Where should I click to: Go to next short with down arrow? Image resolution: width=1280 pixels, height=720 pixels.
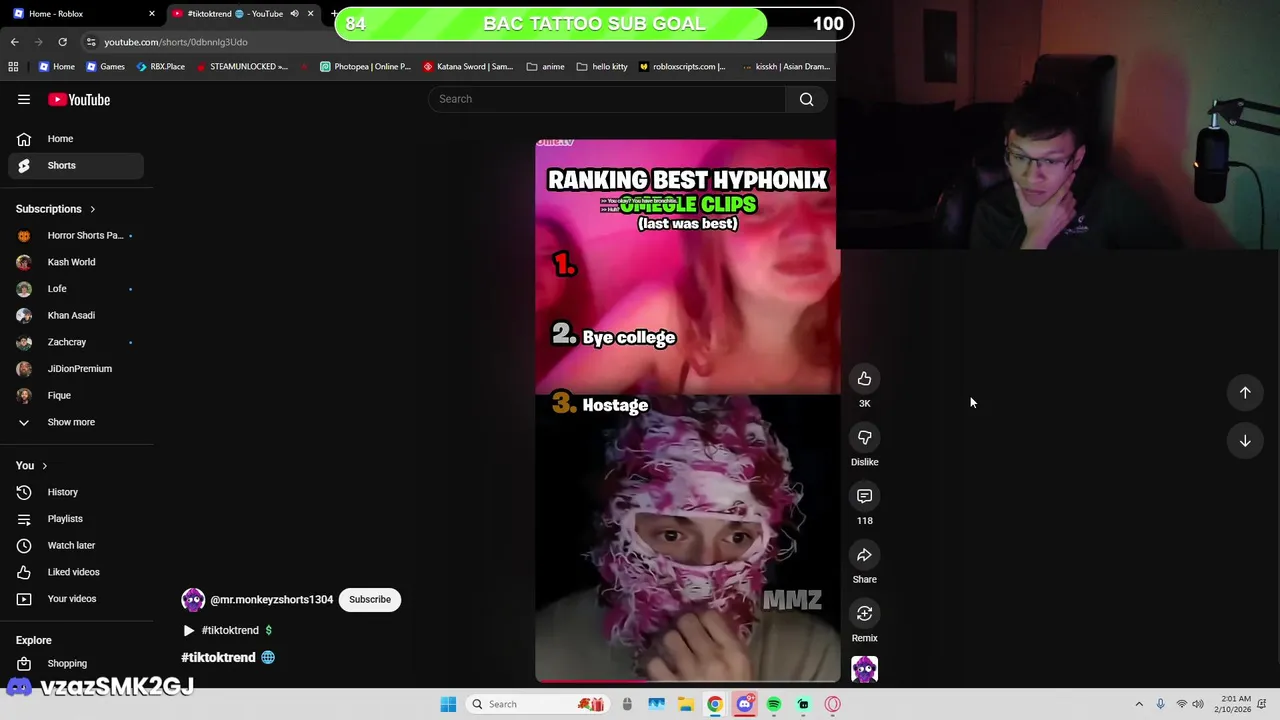1245,440
